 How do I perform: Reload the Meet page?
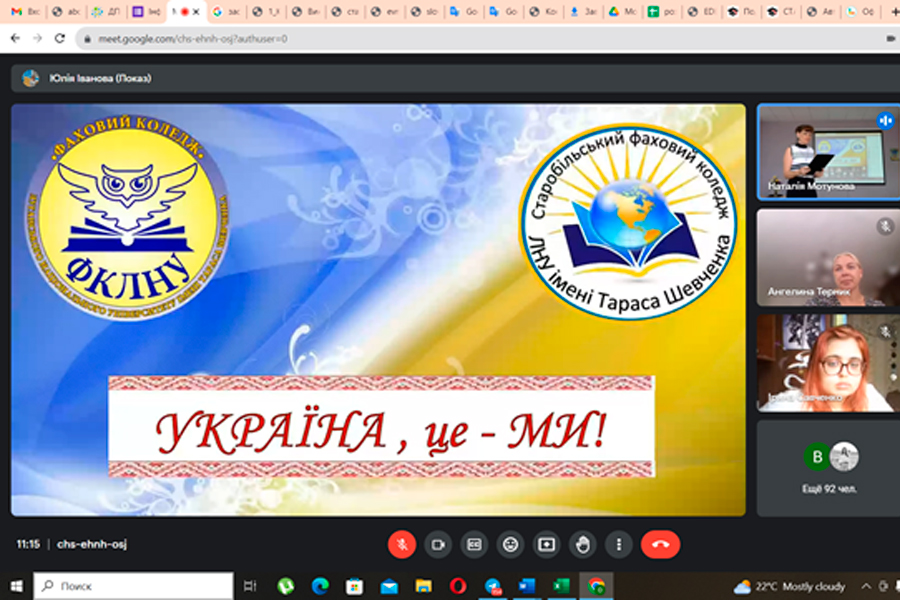pos(60,38)
